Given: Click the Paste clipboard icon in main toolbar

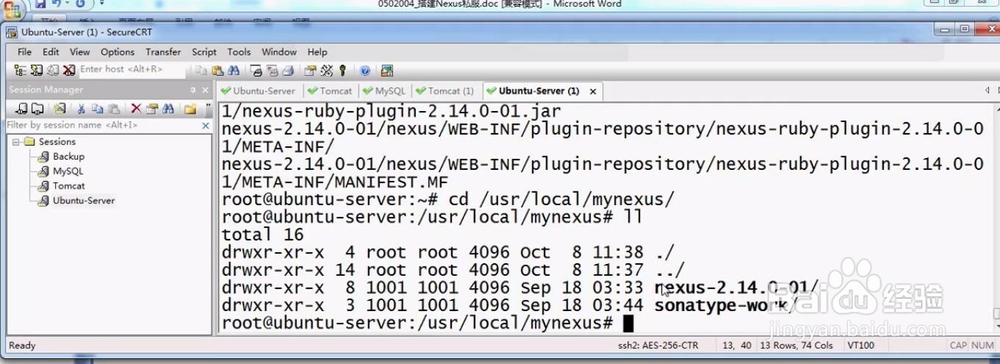Looking at the screenshot, I should coord(217,70).
